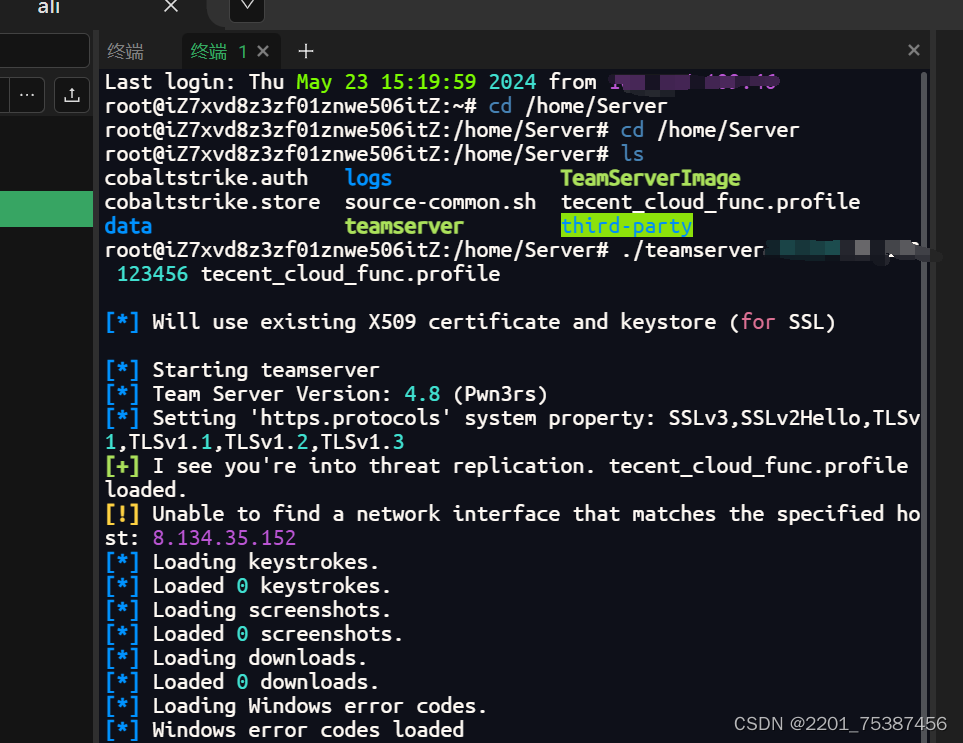This screenshot has height=743, width=963.
Task: Add a new terminal tab with plus
Action: 305,51
